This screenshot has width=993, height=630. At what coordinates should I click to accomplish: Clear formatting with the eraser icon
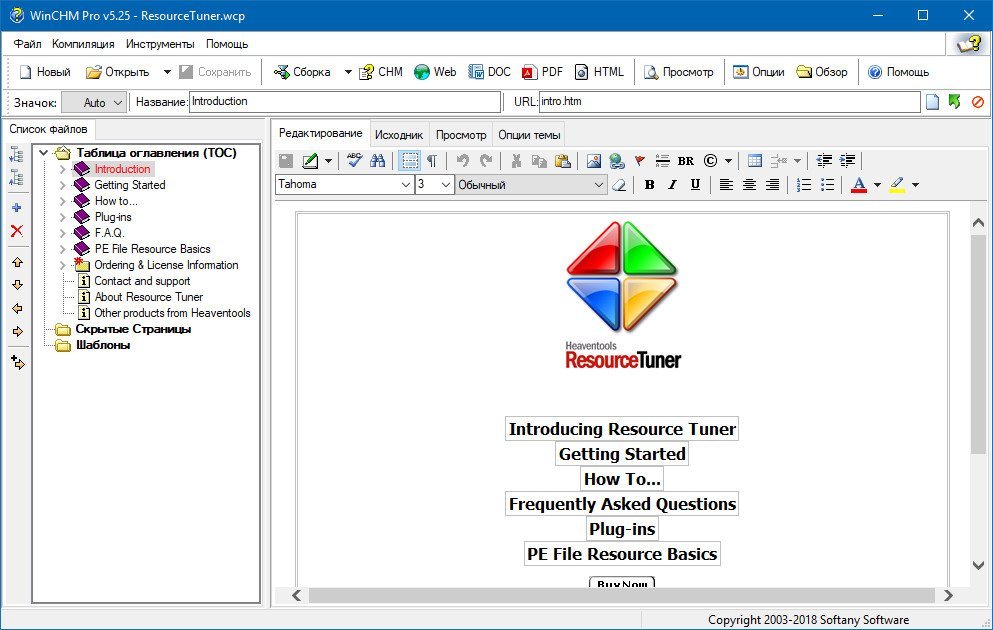point(619,185)
